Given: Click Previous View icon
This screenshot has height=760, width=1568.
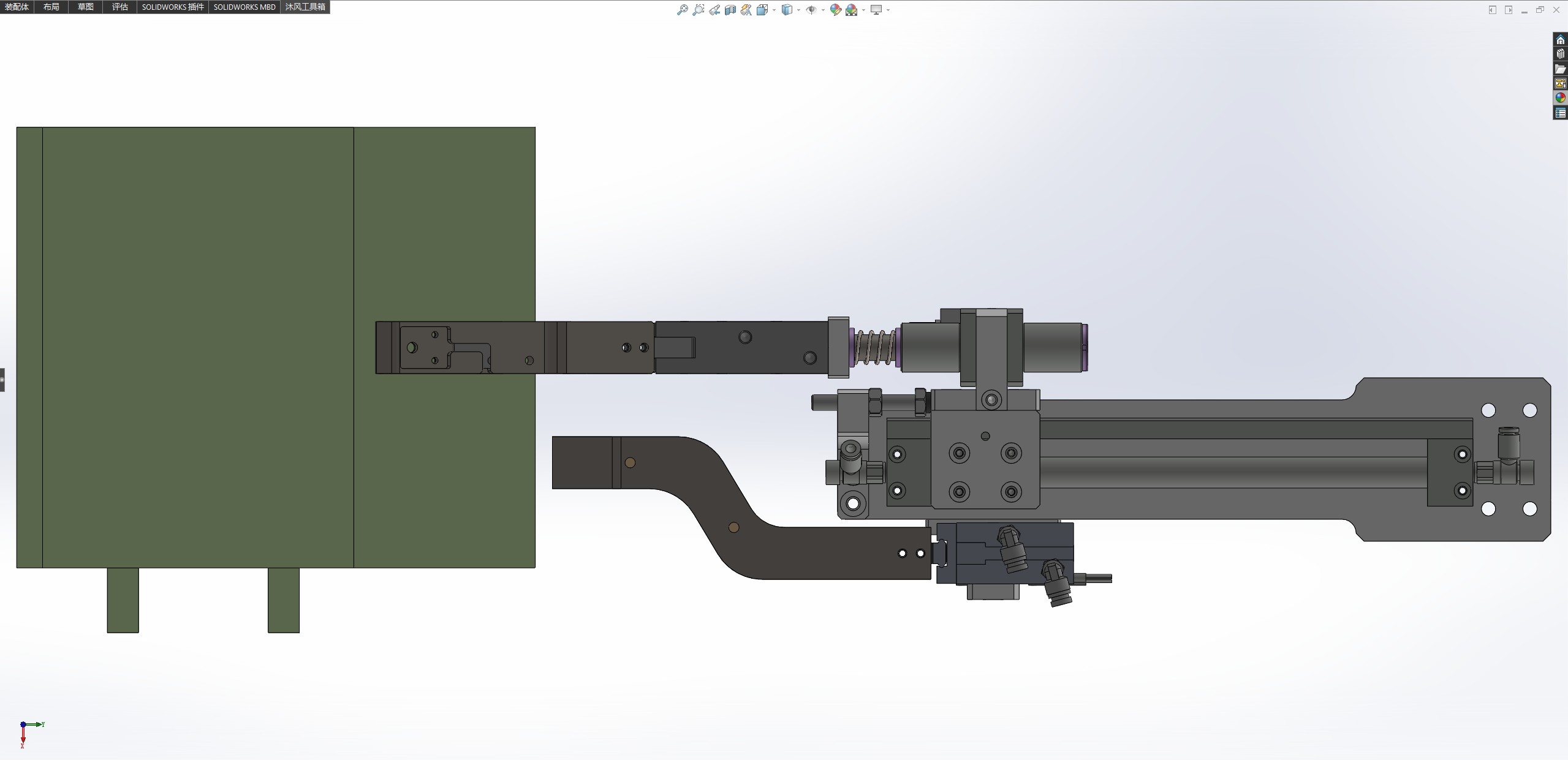Looking at the screenshot, I should tap(714, 10).
